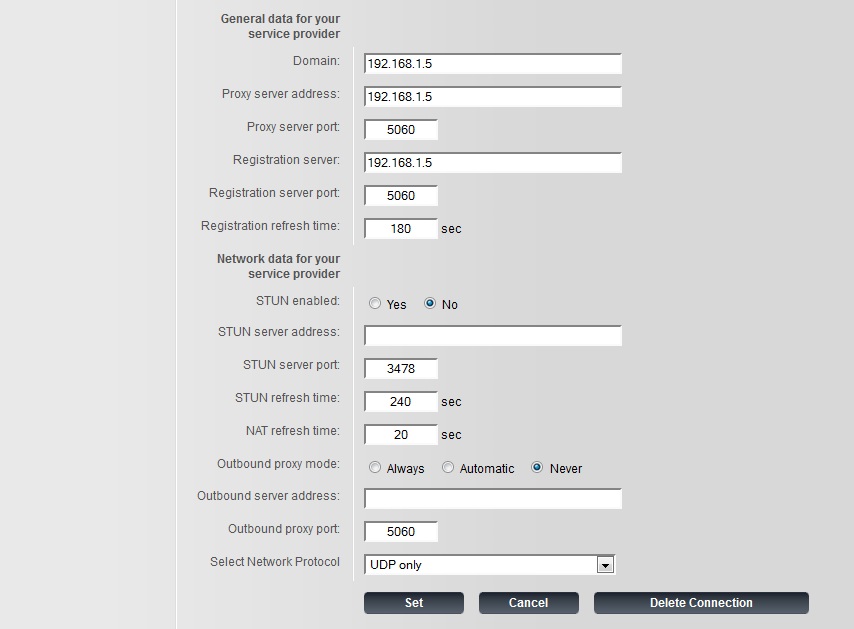854x629 pixels.
Task: Edit the NAT refresh time field
Action: 401,435
